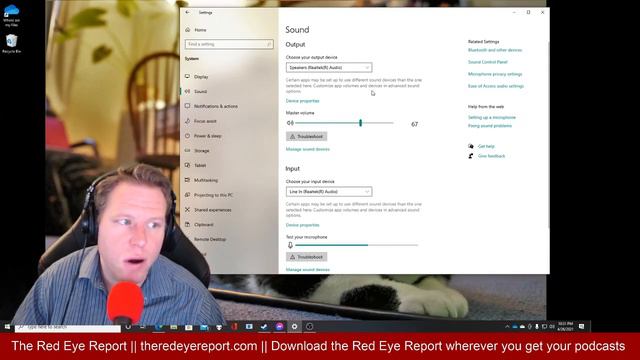This screenshot has height=360, width=640.
Task: Click the Power & sleep icon
Action: tap(187, 136)
